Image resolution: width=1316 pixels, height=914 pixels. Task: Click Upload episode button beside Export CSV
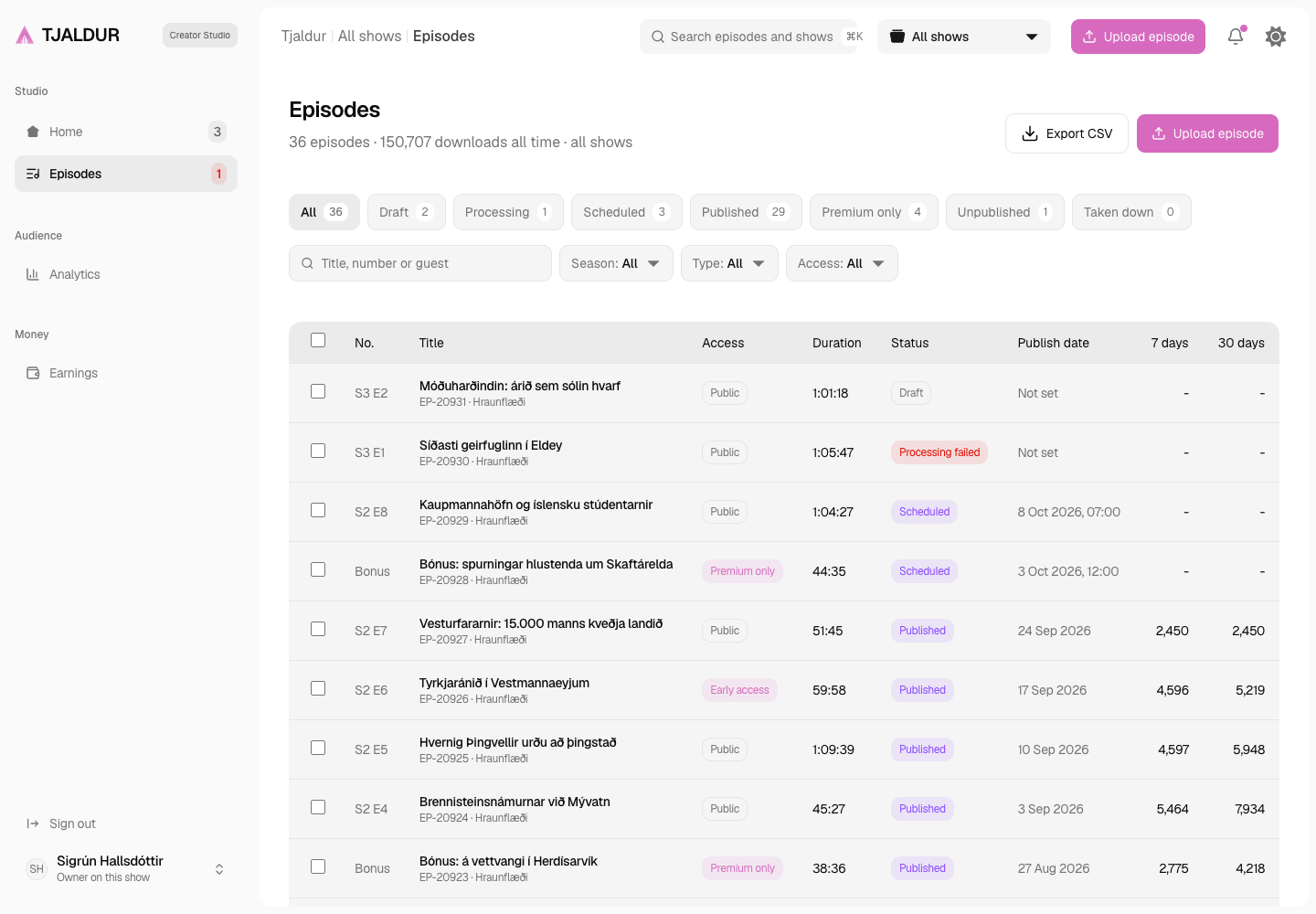click(1207, 133)
